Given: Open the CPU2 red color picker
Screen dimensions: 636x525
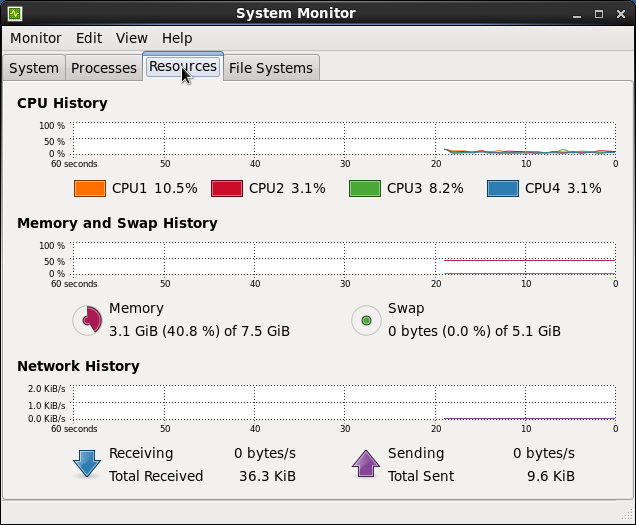Looking at the screenshot, I should click(x=227, y=189).
